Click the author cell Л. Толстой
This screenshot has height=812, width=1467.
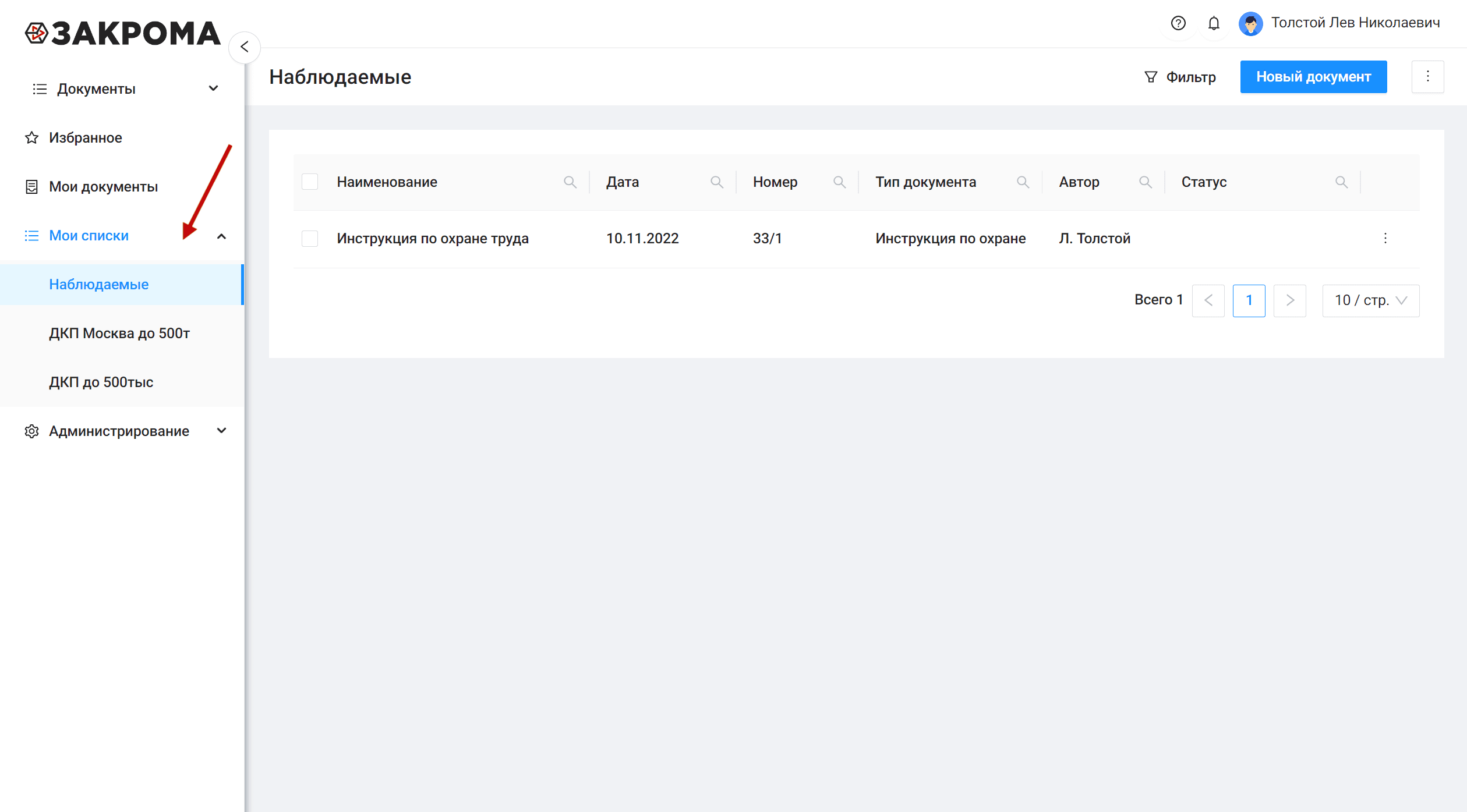click(x=1094, y=239)
